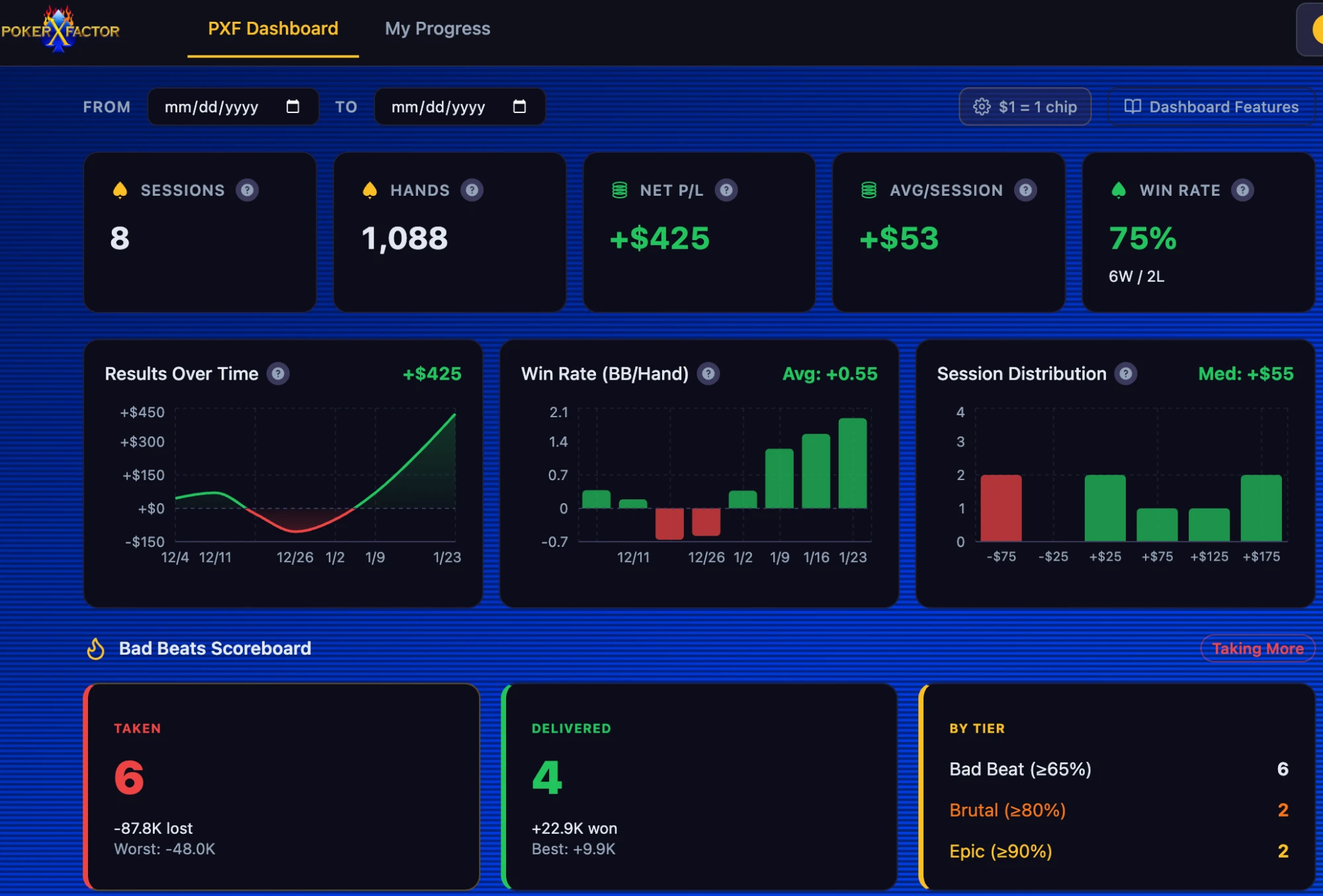Switch to My Progress tab
Screen dimensions: 1323x896
(437, 28)
